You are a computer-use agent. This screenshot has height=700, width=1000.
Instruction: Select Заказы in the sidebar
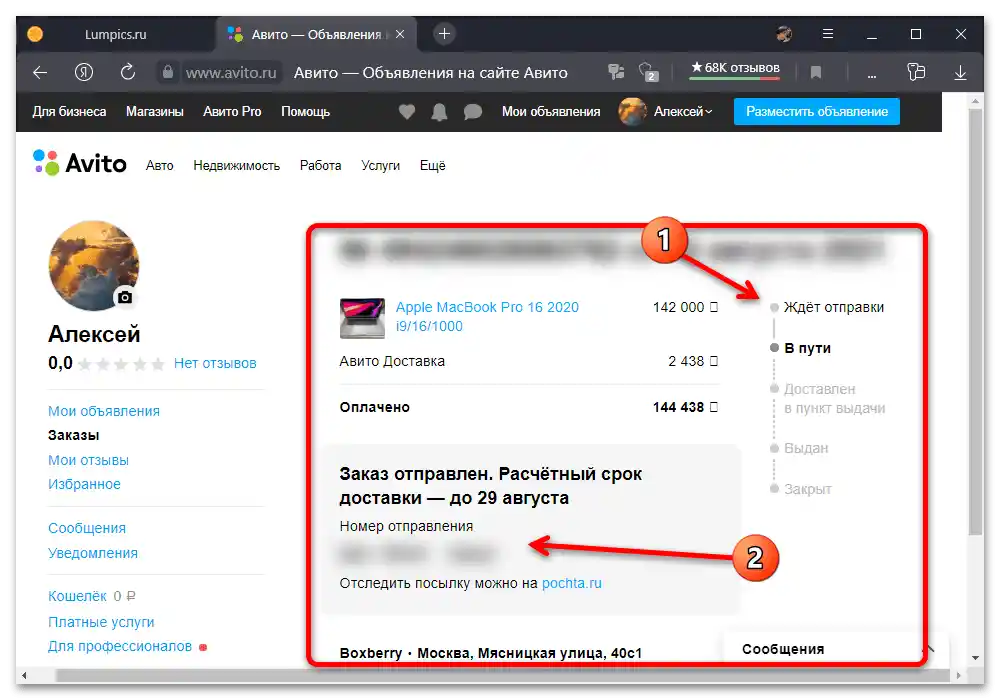tap(73, 435)
